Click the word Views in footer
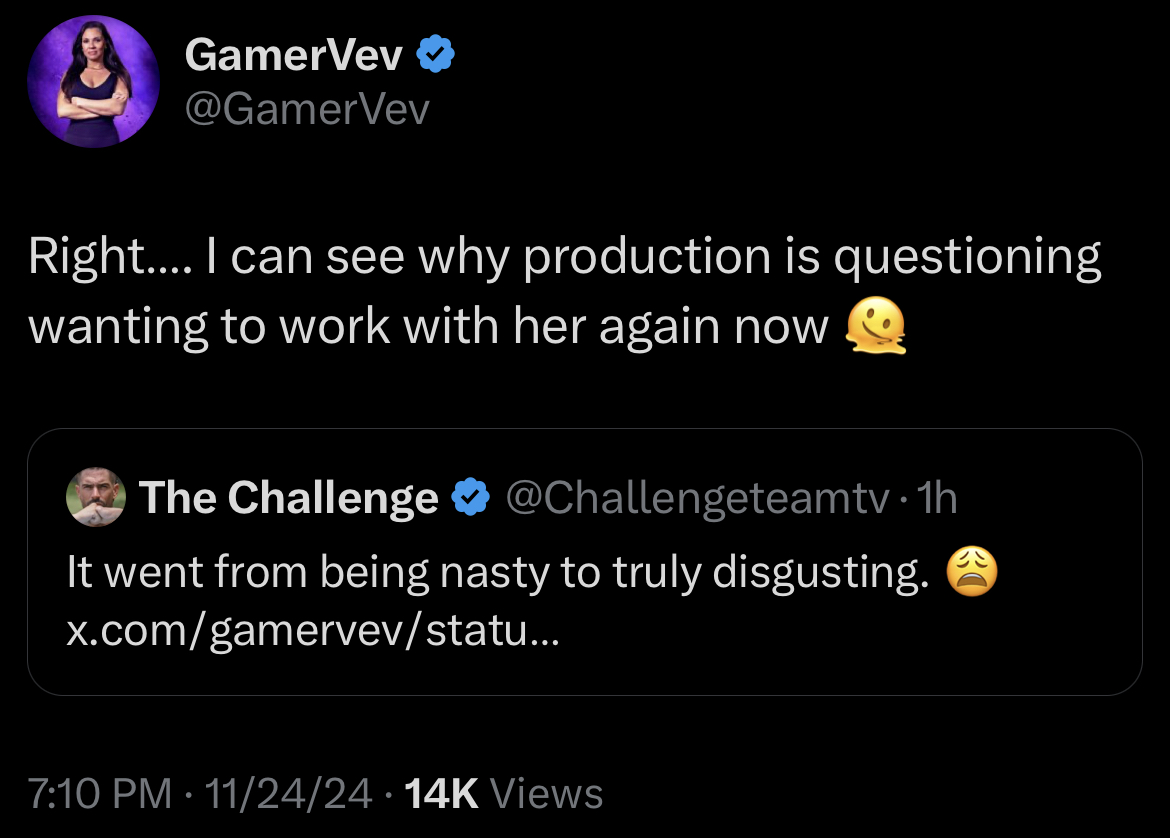Screen dimensions: 1170x838 pos(546,792)
